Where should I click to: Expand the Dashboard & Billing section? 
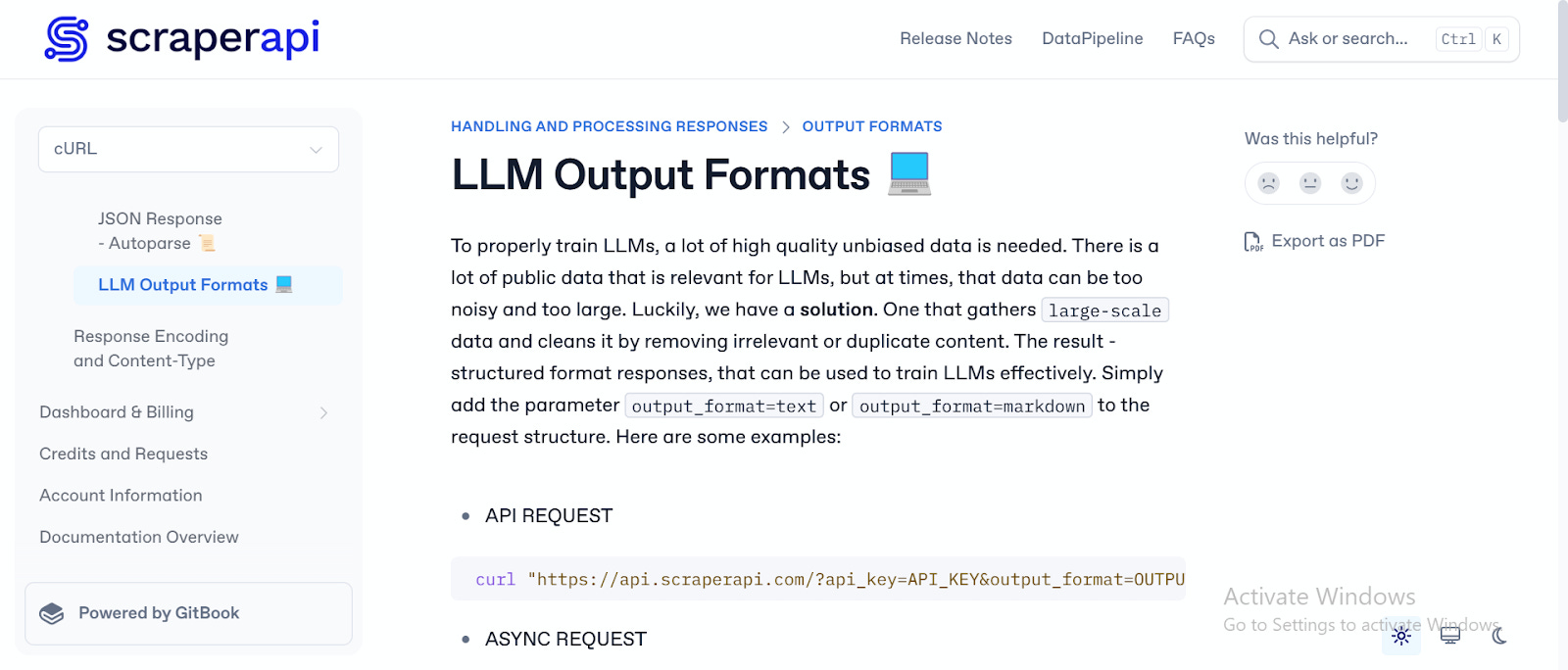pos(323,412)
